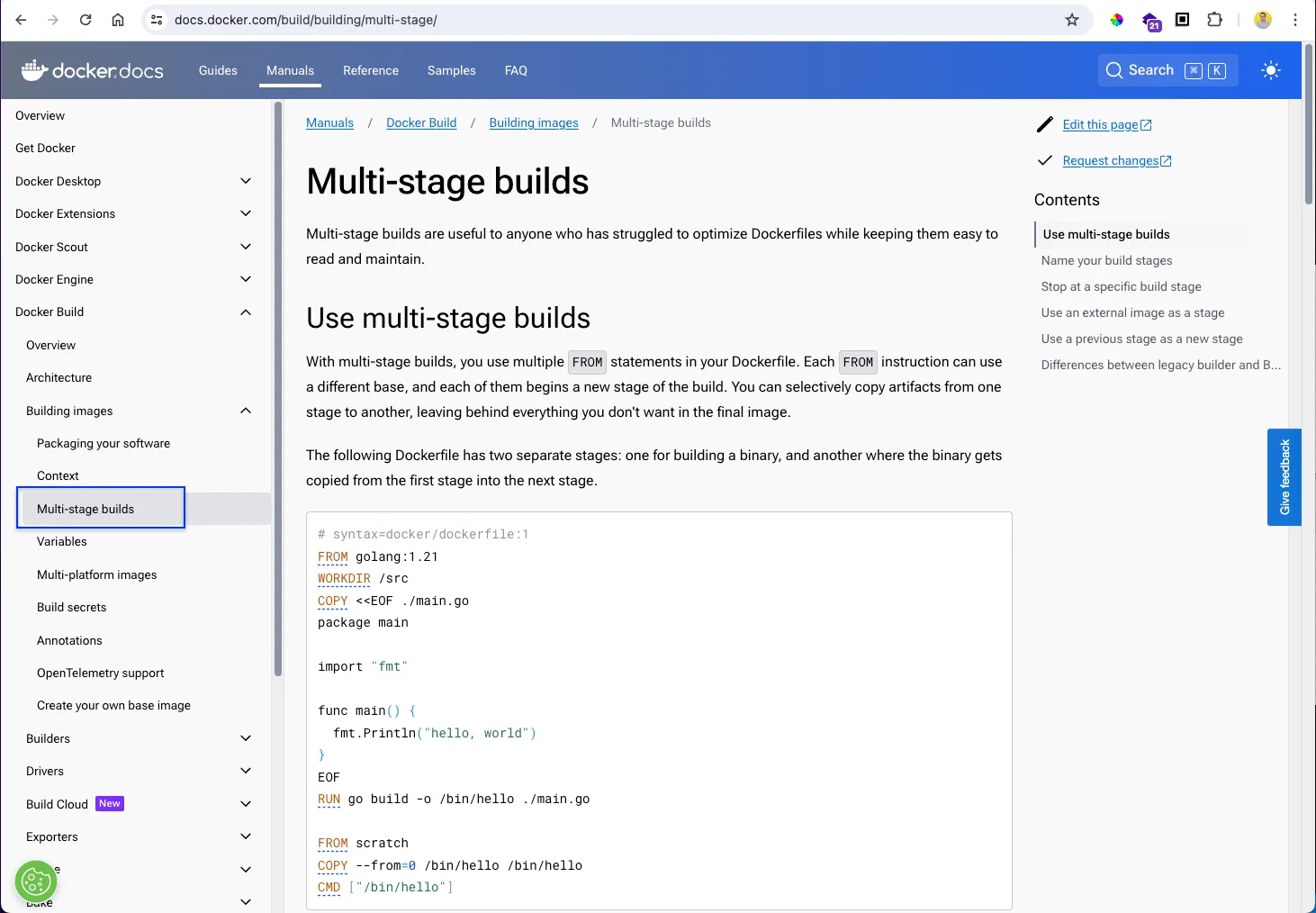This screenshot has height=913, width=1316.
Task: Jump to Name your build stages
Action: 1106,260
